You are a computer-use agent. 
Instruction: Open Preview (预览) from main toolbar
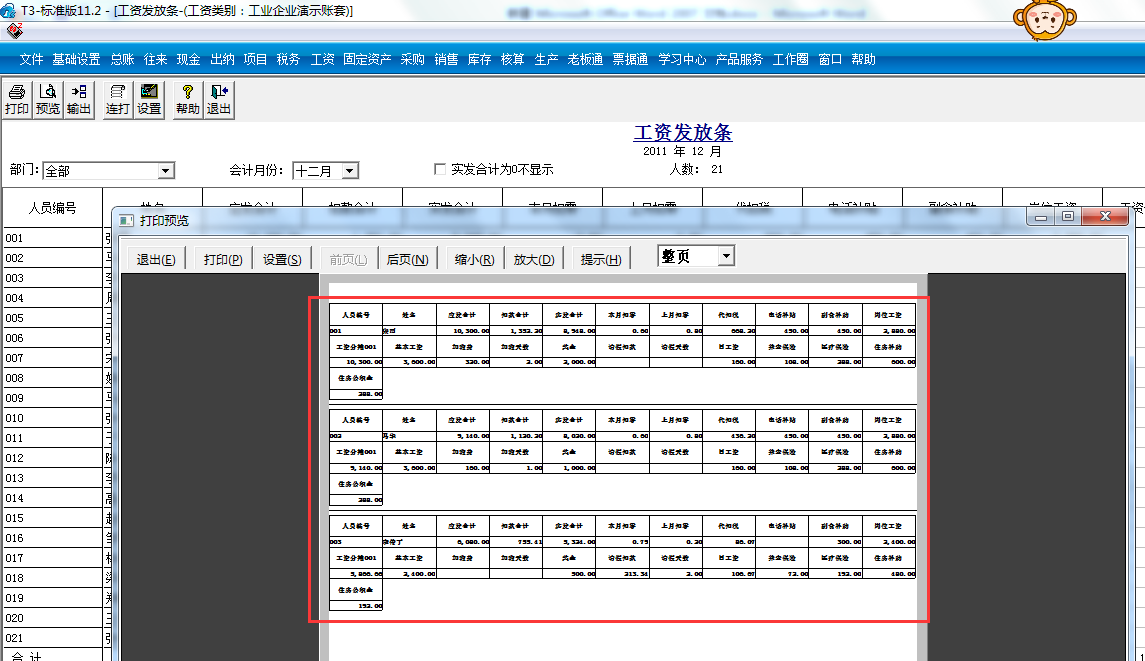(47, 99)
